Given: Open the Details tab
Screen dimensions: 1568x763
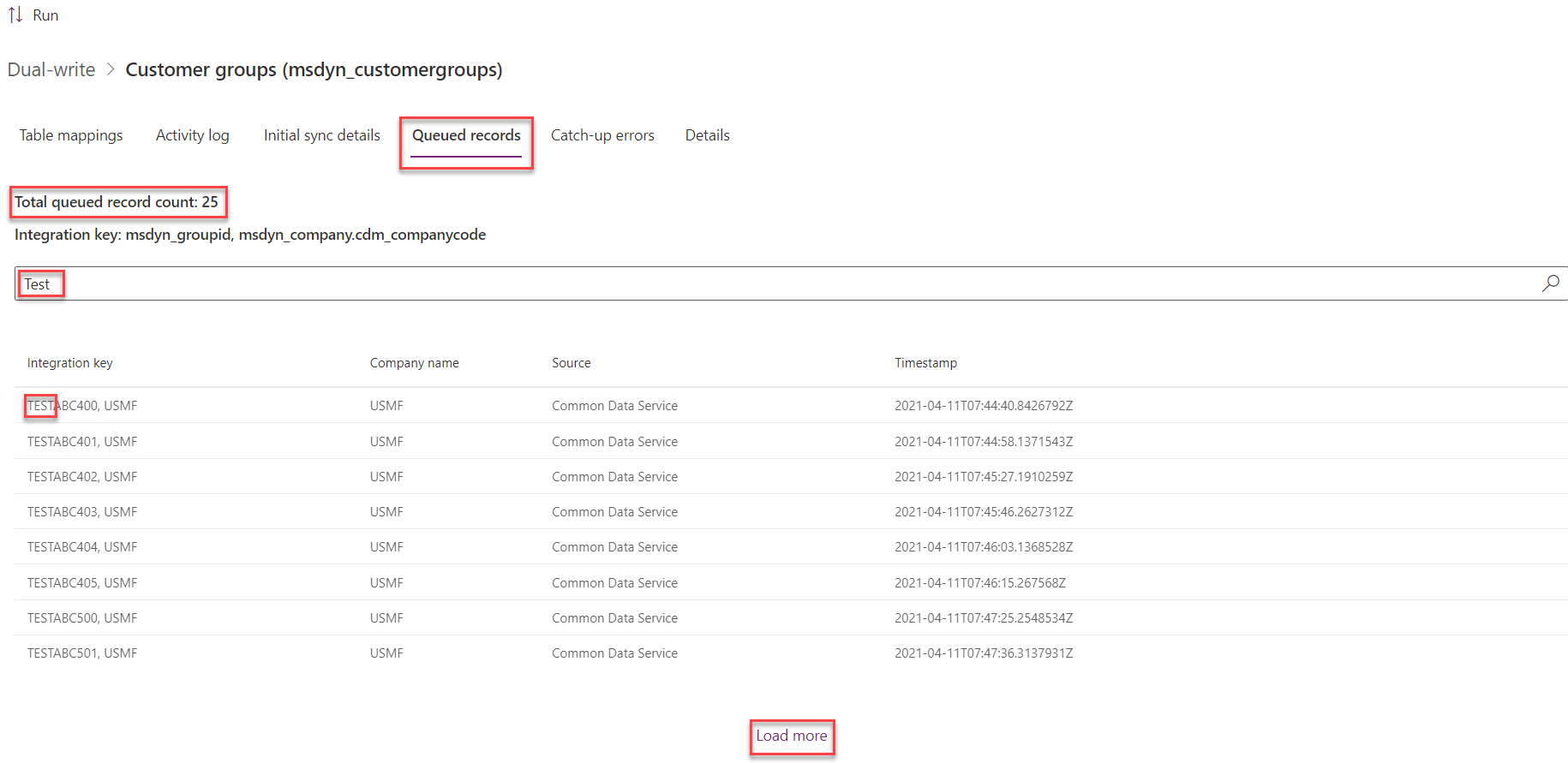Looking at the screenshot, I should 708,135.
